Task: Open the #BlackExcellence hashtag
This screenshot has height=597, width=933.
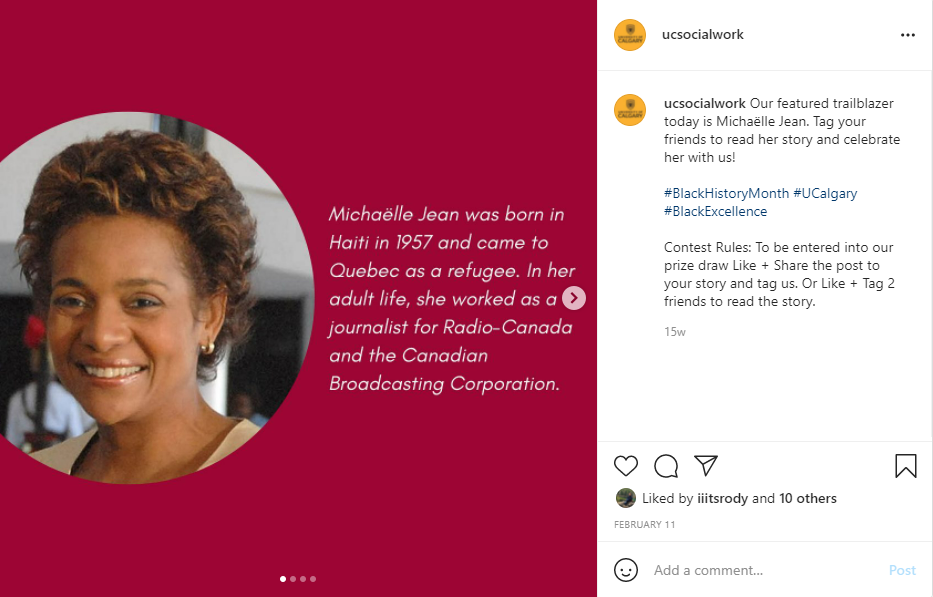Action: 715,211
